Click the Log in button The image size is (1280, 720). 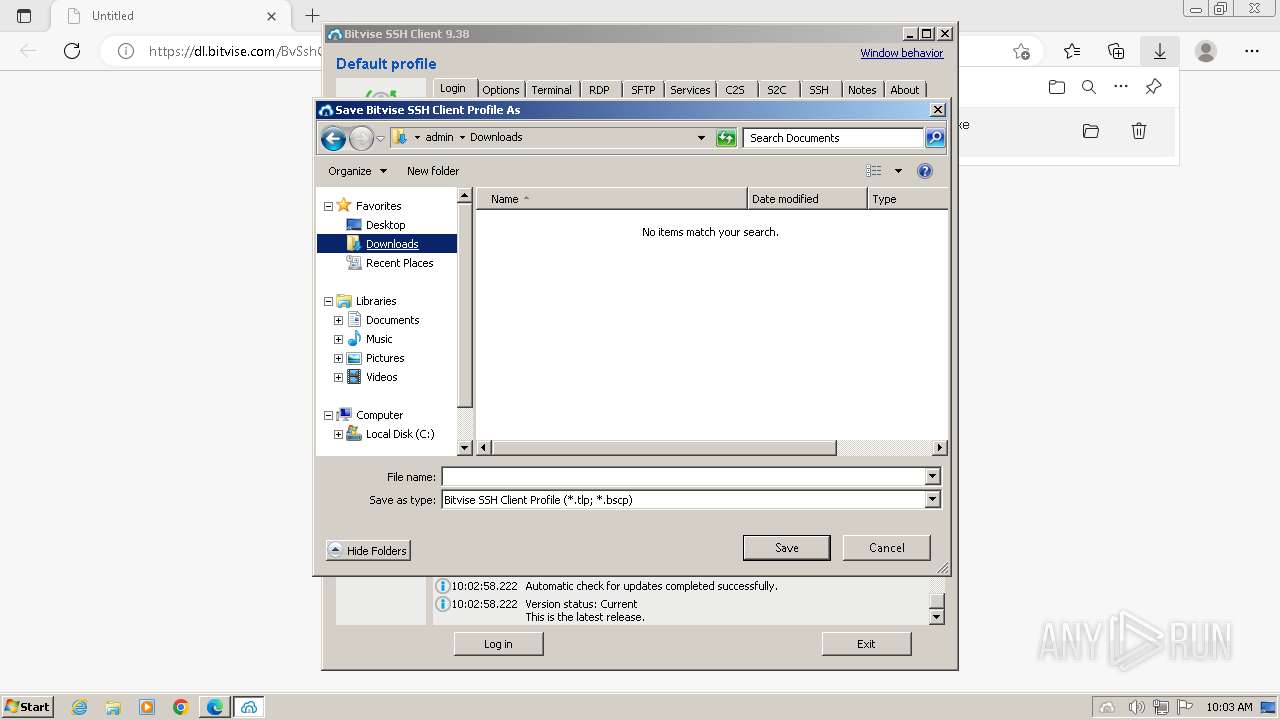498,644
